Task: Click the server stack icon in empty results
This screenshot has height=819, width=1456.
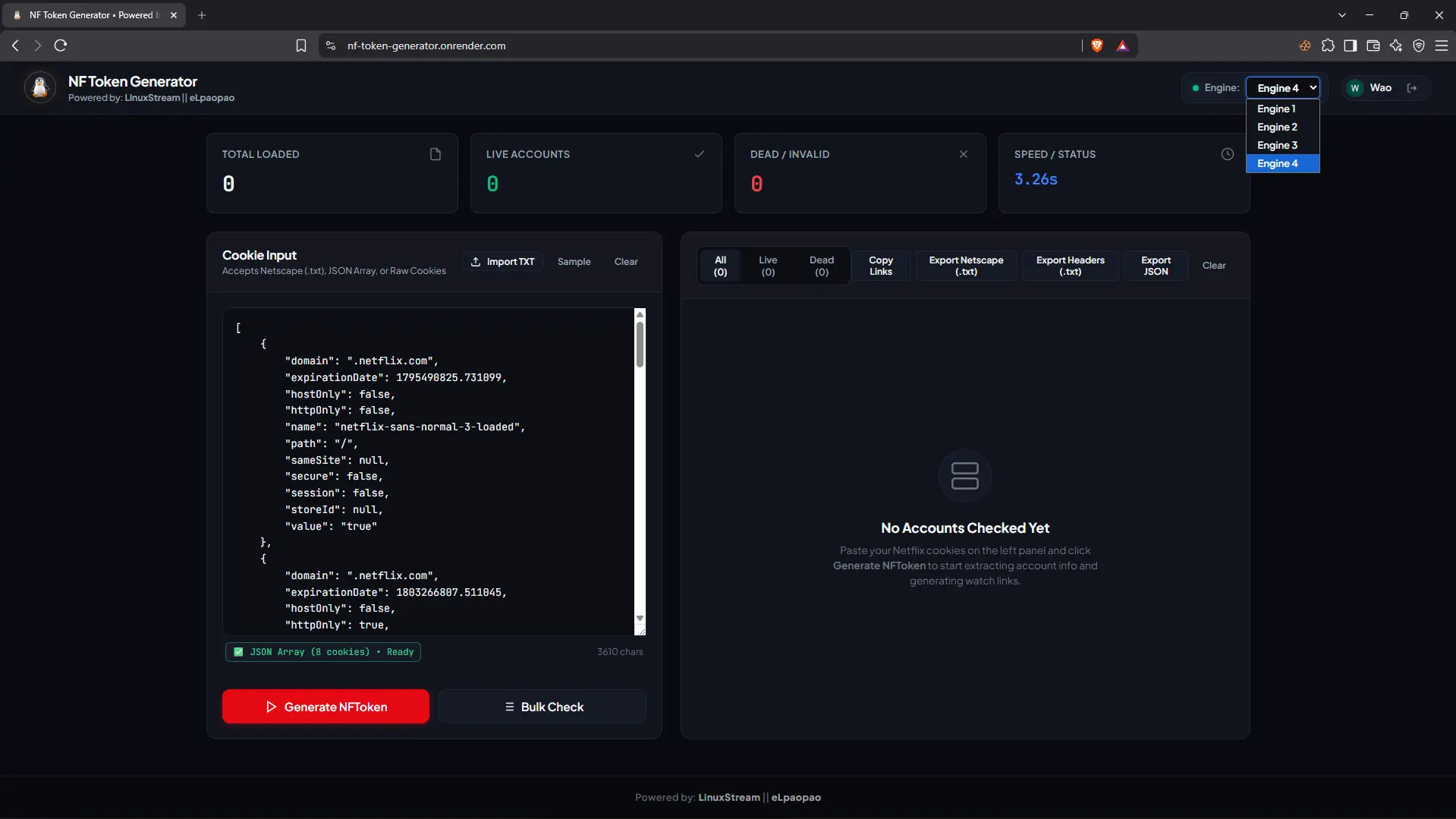Action: pyautogui.click(x=965, y=476)
